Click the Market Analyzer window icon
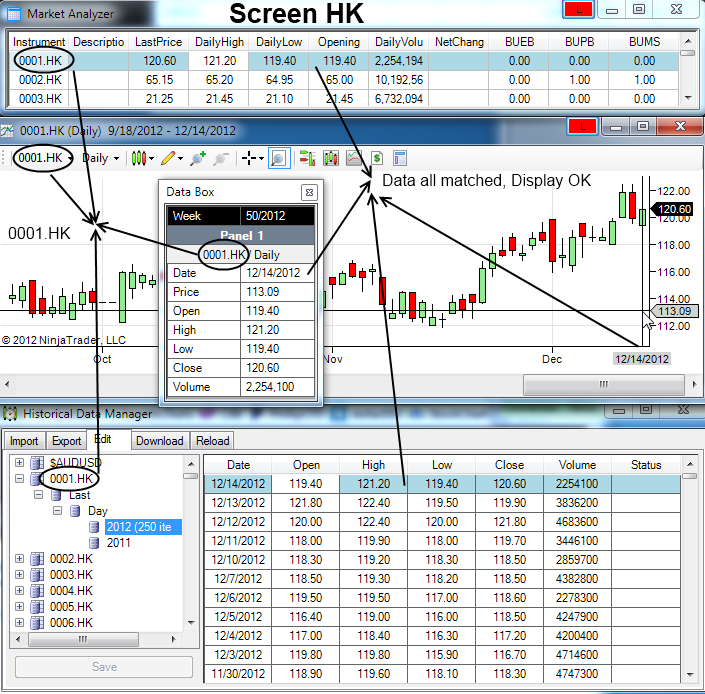This screenshot has height=694, width=705. coord(13,14)
